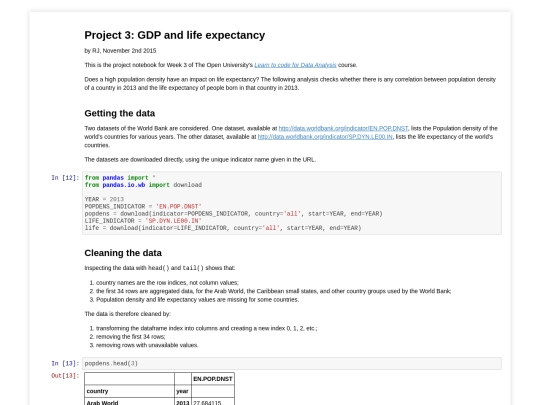
Task: Click inside code cell In [12]
Action: tap(292, 203)
